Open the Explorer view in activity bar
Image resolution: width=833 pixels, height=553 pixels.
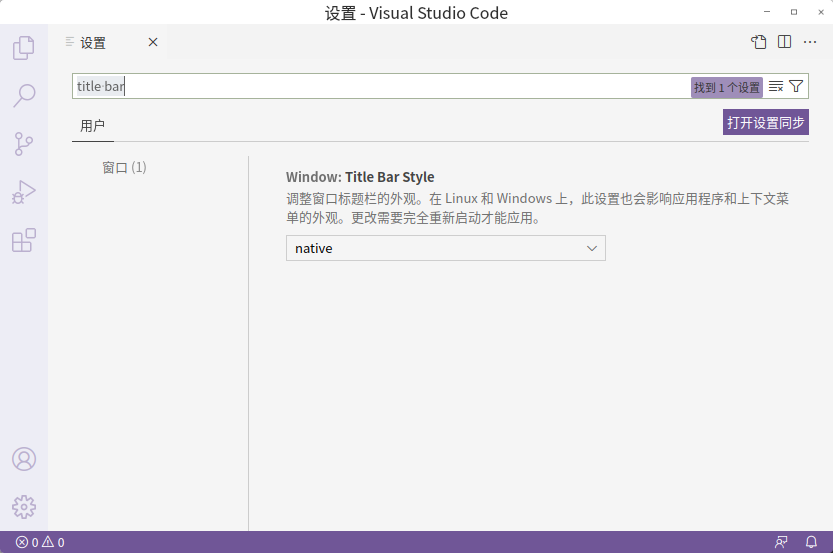24,48
